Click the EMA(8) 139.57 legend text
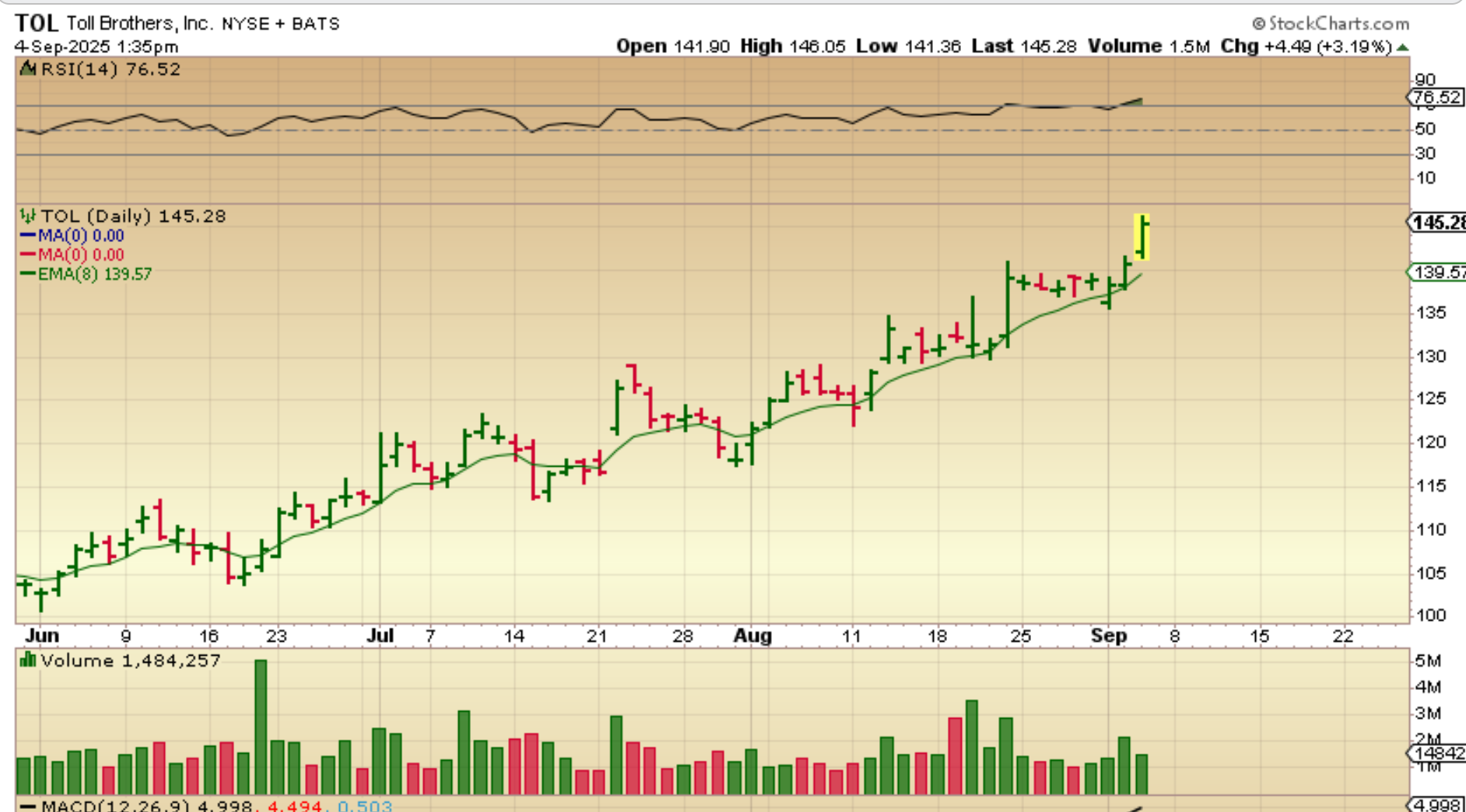Image resolution: width=1466 pixels, height=812 pixels. tap(95, 274)
